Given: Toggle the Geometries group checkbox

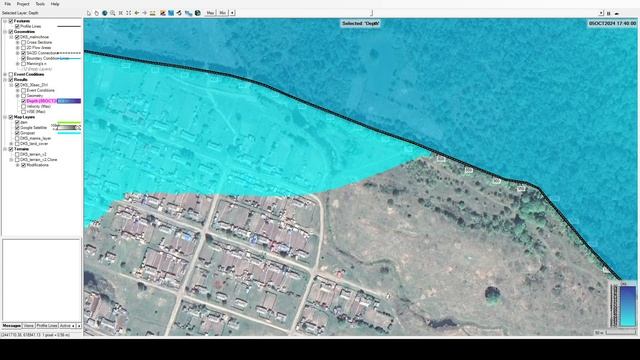Looking at the screenshot, I should coord(11,31).
